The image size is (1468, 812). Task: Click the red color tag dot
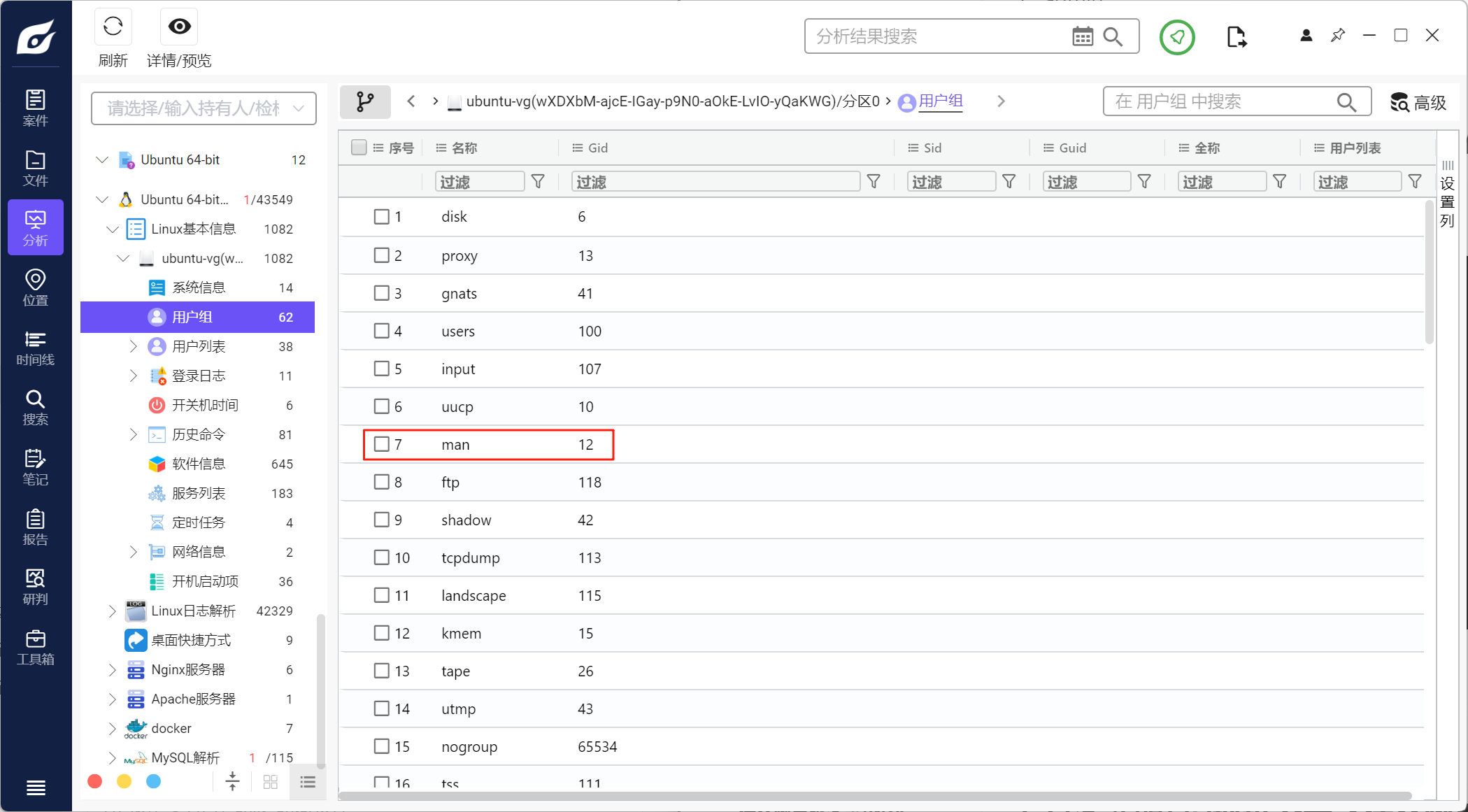click(x=95, y=781)
